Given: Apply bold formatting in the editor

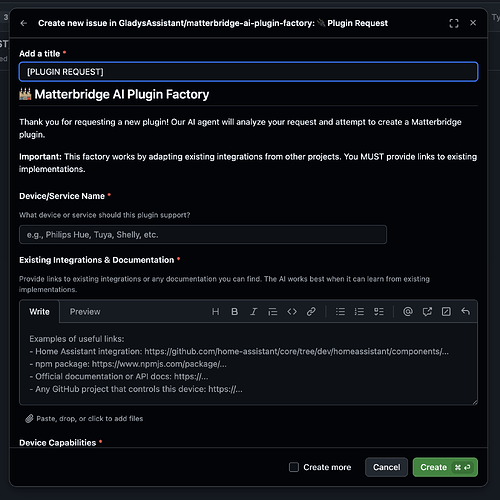Looking at the screenshot, I should [x=235, y=312].
